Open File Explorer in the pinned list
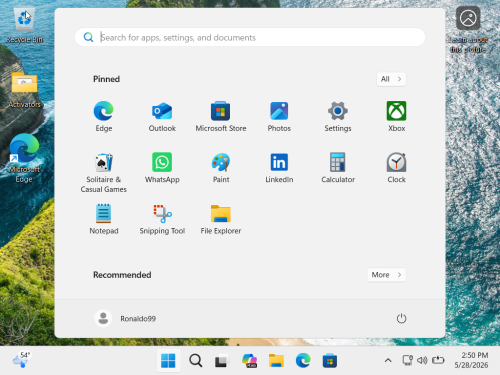The height and width of the screenshot is (375, 500). (221, 219)
